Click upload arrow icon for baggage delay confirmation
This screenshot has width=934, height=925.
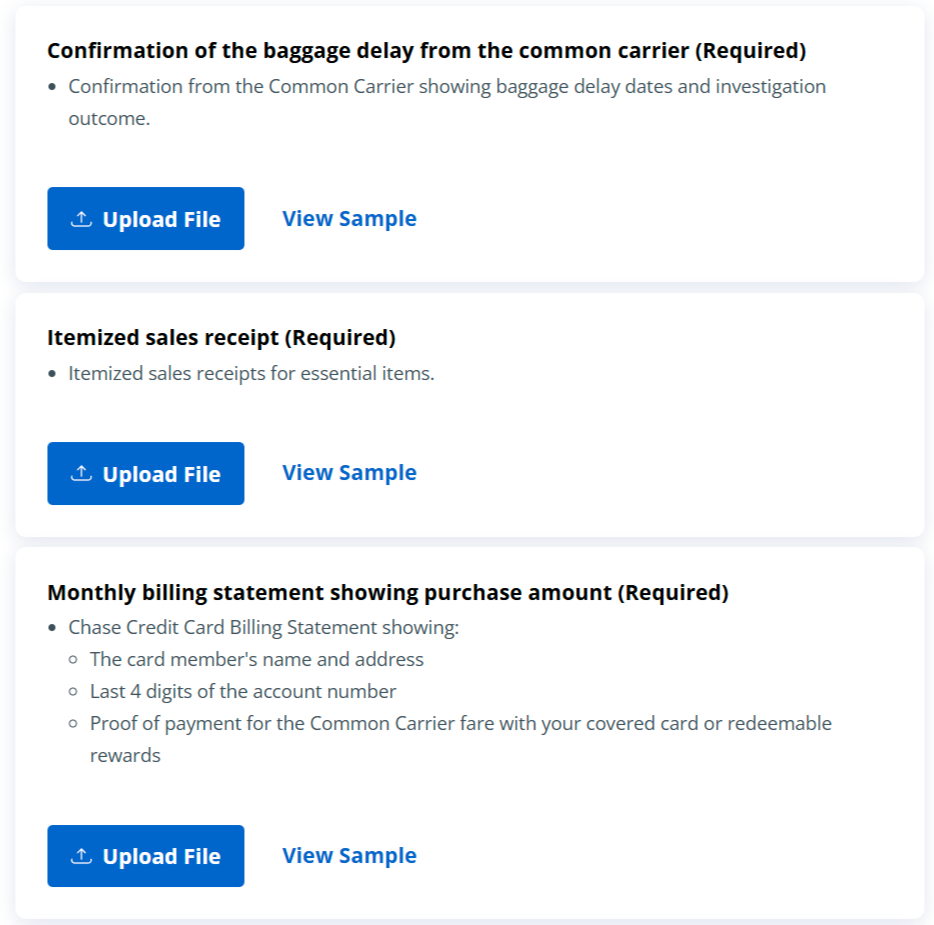(81, 219)
